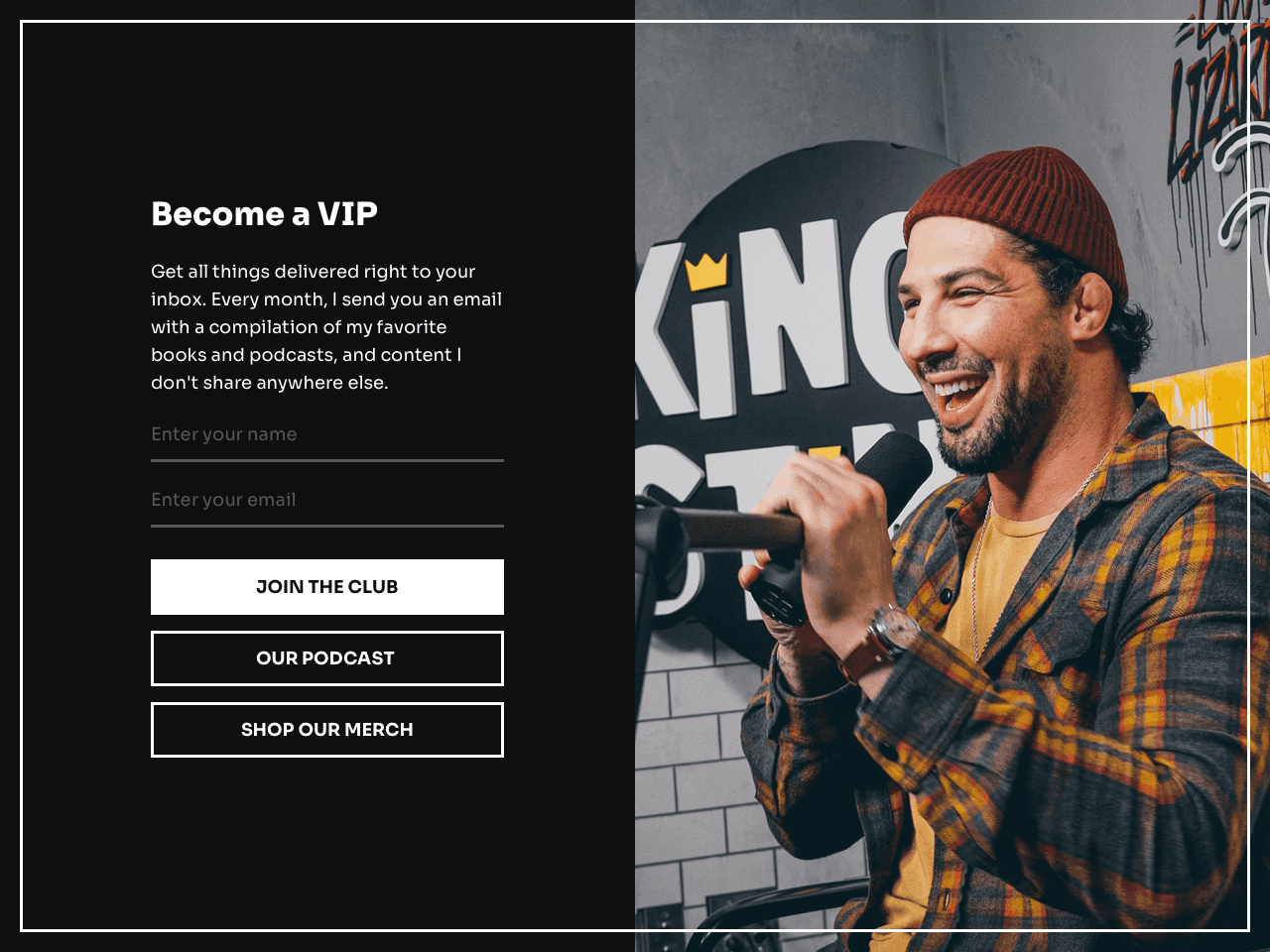Click the newsletter description paragraph
The height and width of the screenshot is (952, 1270).
326,327
